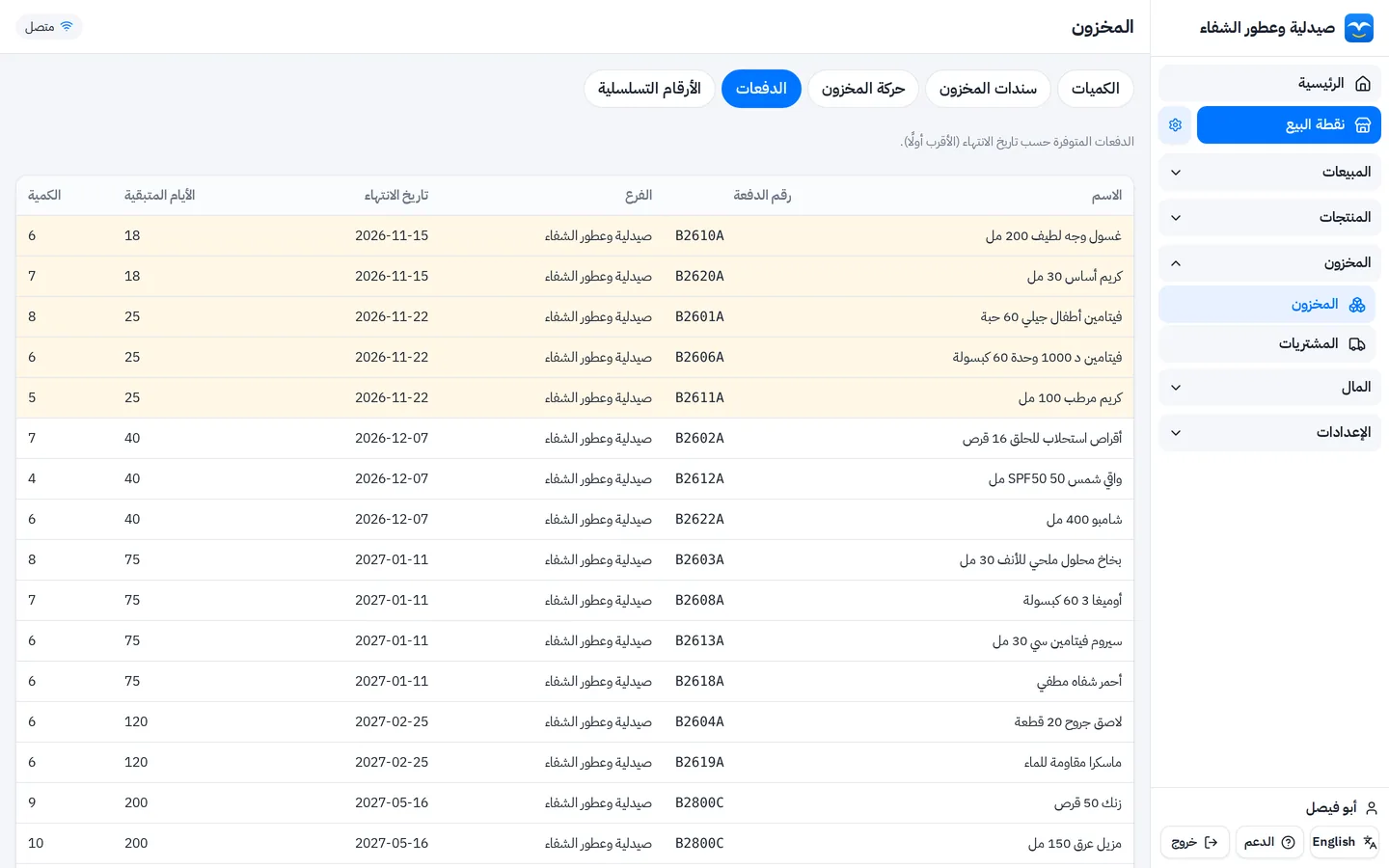This screenshot has width=1389, height=868.
Task: Open the الدعم support button
Action: click(1269, 843)
